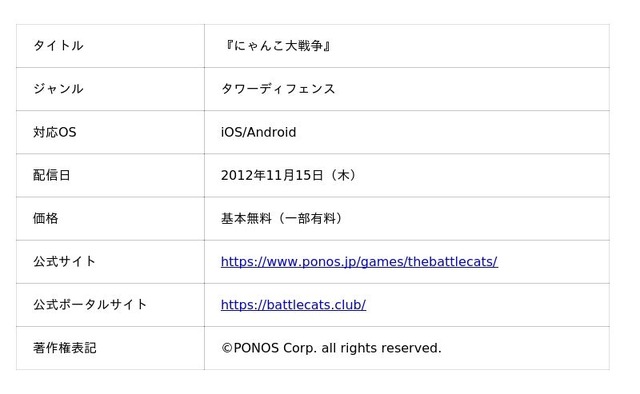Click the 公式サイト label cell

click(110, 262)
